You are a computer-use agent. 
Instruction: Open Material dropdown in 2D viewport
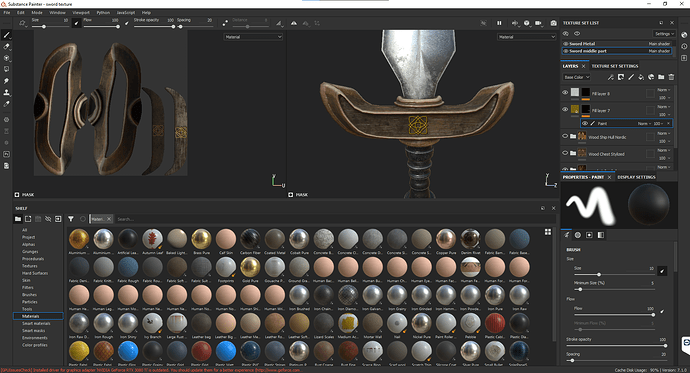(253, 37)
